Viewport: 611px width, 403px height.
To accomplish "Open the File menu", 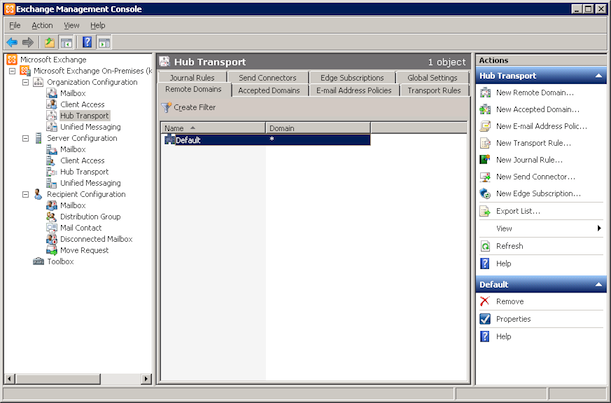I will click(x=15, y=26).
